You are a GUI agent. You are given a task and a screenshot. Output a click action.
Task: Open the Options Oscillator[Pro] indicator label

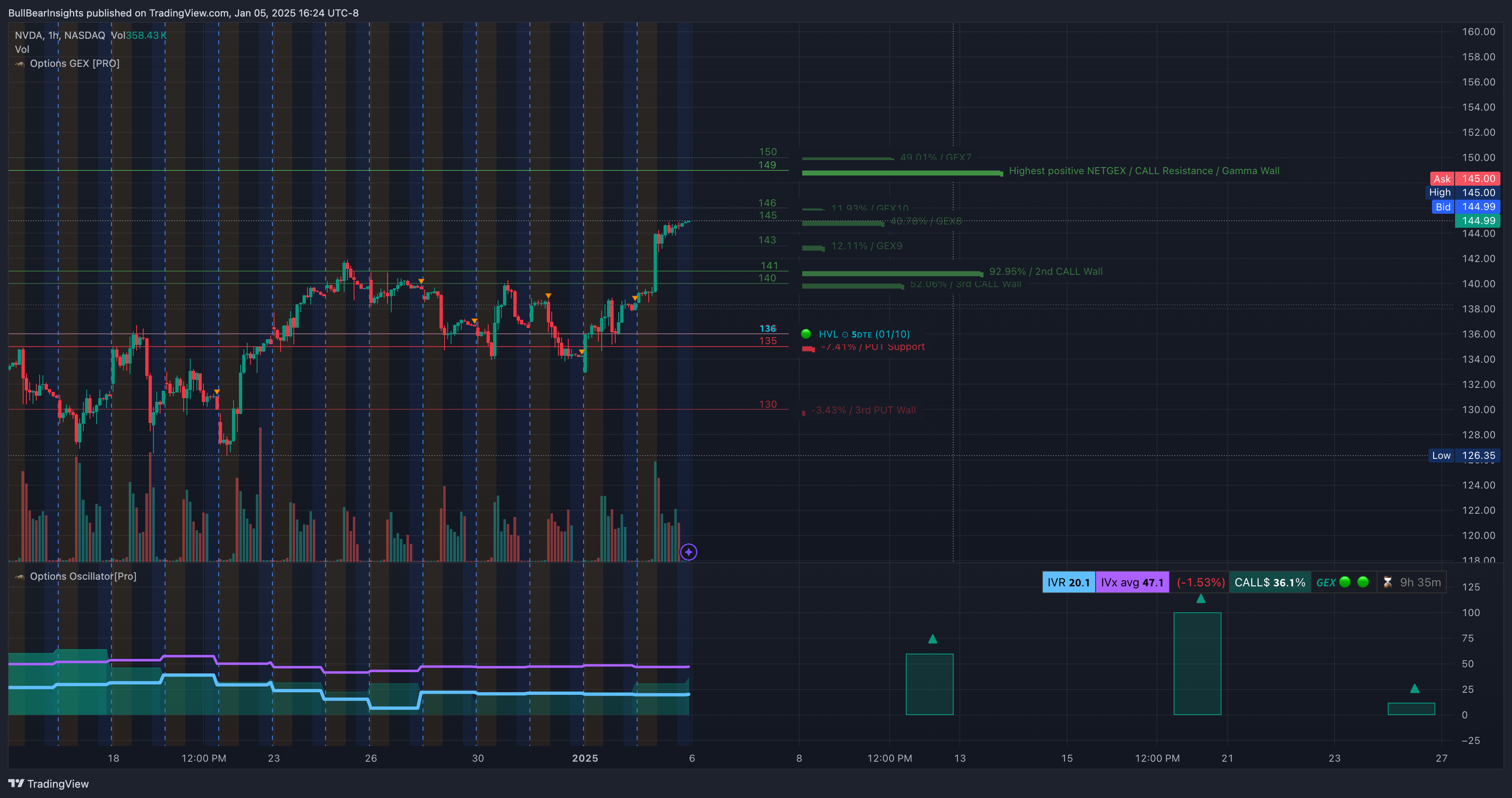pos(83,576)
